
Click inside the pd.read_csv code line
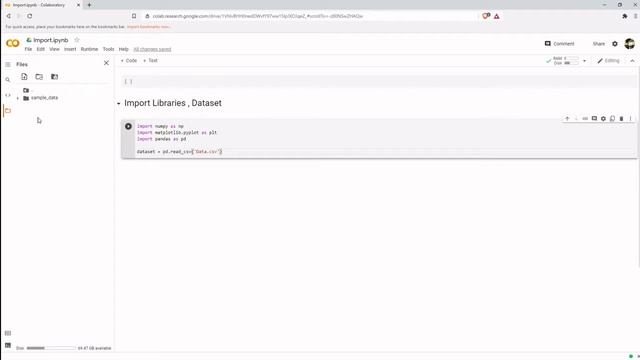point(179,152)
